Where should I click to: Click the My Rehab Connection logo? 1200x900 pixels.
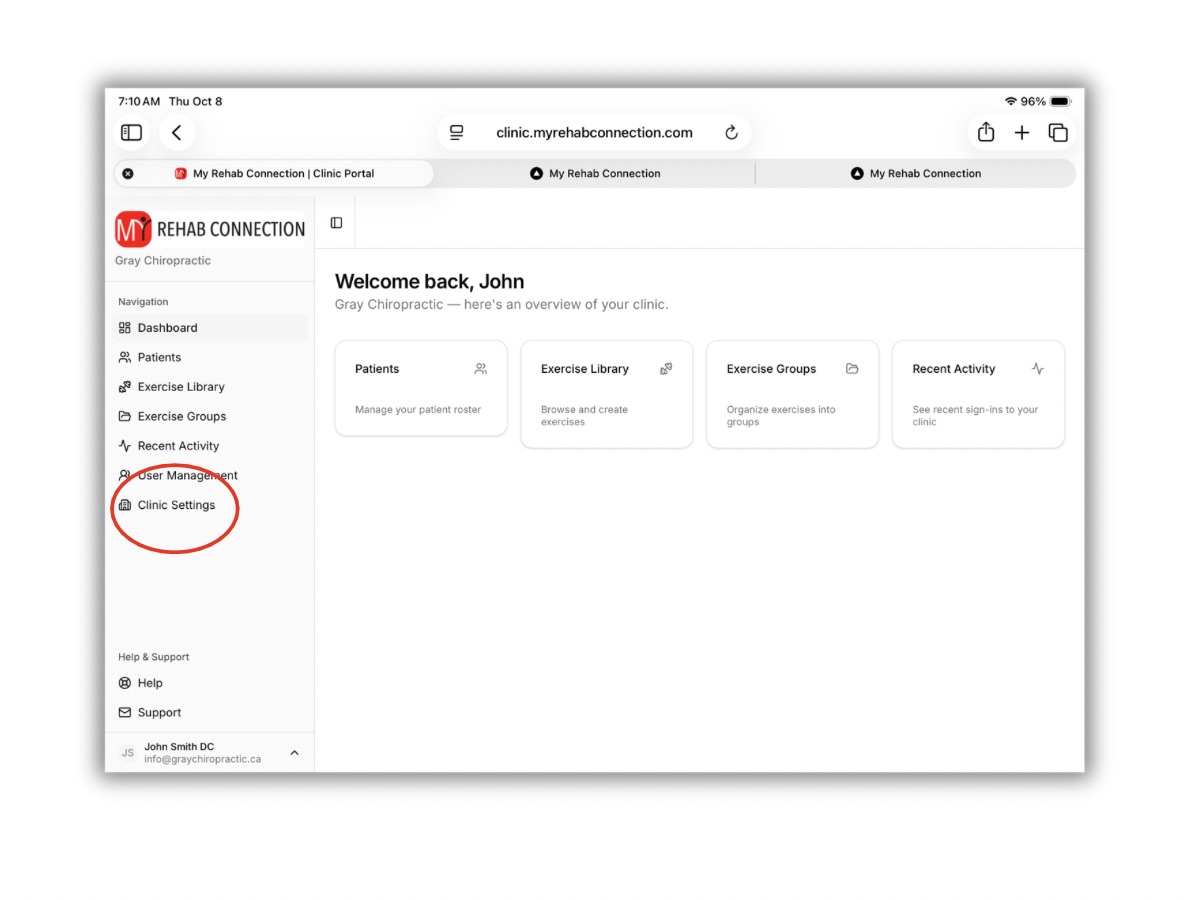coord(210,229)
